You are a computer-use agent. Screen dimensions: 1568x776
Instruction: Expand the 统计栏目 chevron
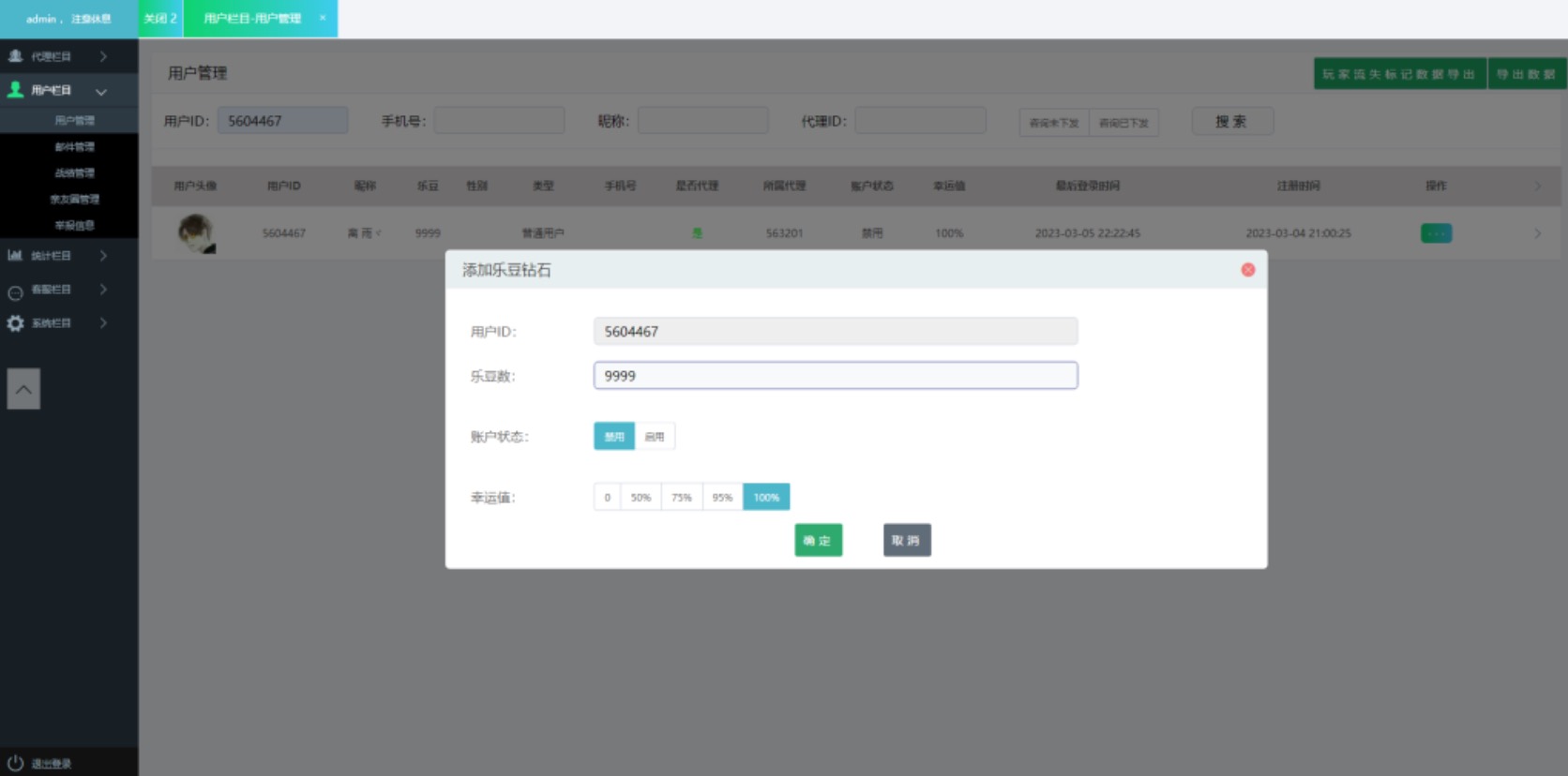103,255
